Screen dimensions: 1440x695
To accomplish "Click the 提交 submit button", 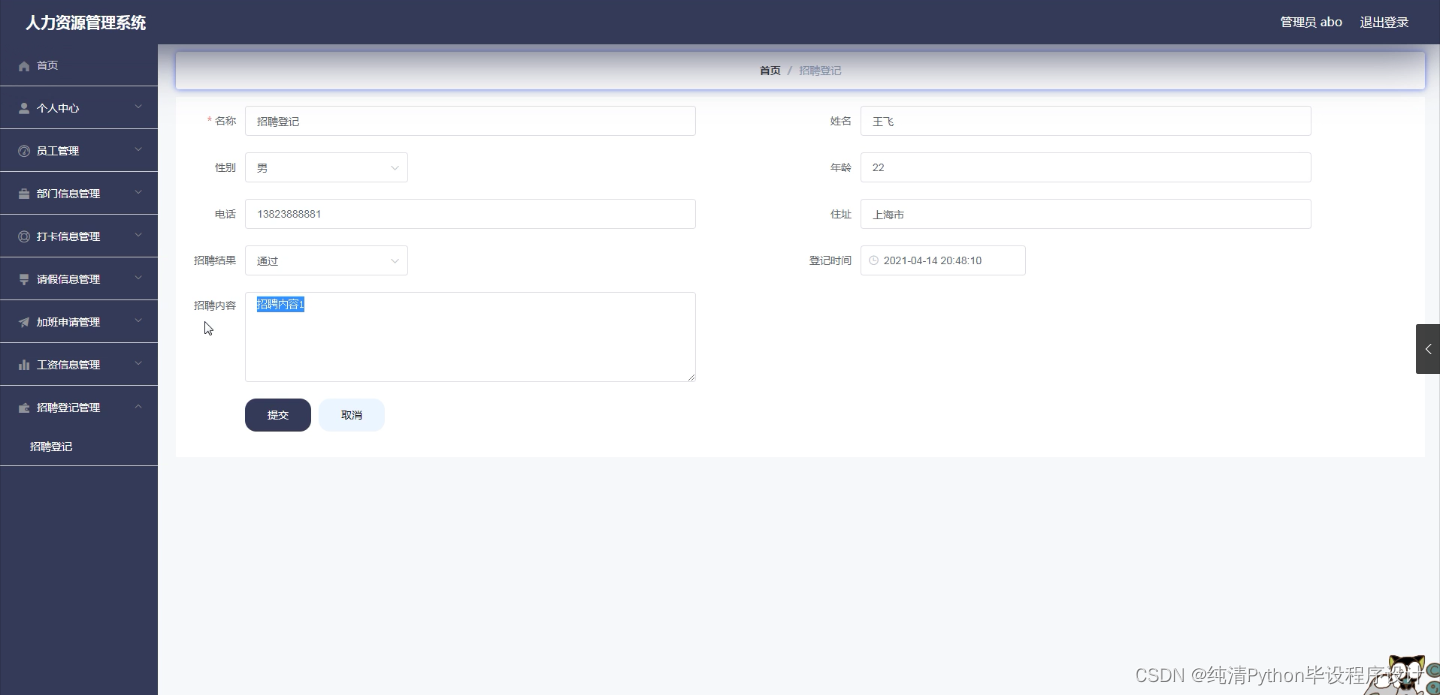I will (x=278, y=415).
